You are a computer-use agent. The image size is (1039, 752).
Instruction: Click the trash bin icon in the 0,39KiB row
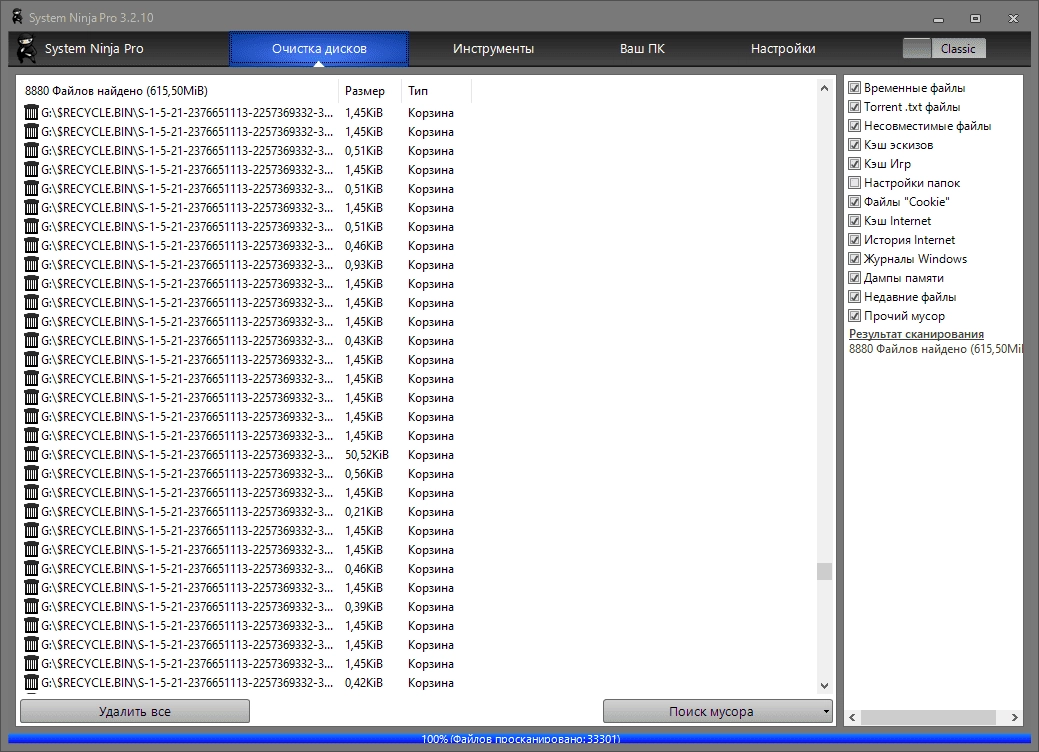(31, 606)
